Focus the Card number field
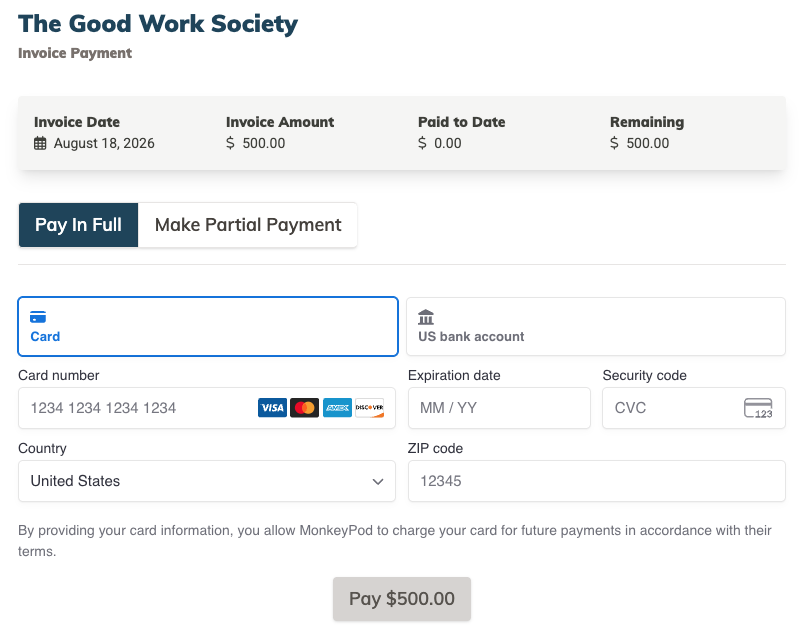The height and width of the screenshot is (625, 800). (207, 408)
